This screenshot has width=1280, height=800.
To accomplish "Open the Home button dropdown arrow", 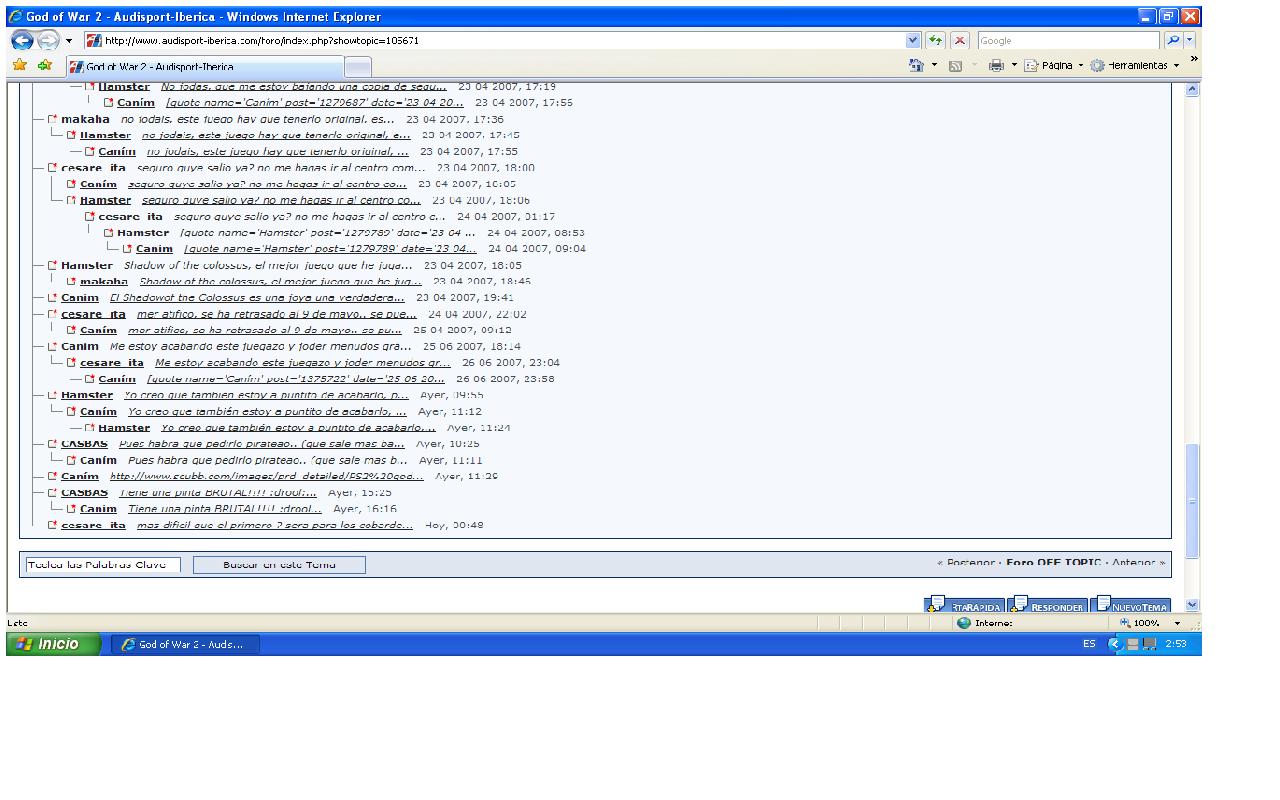I will click(934, 65).
